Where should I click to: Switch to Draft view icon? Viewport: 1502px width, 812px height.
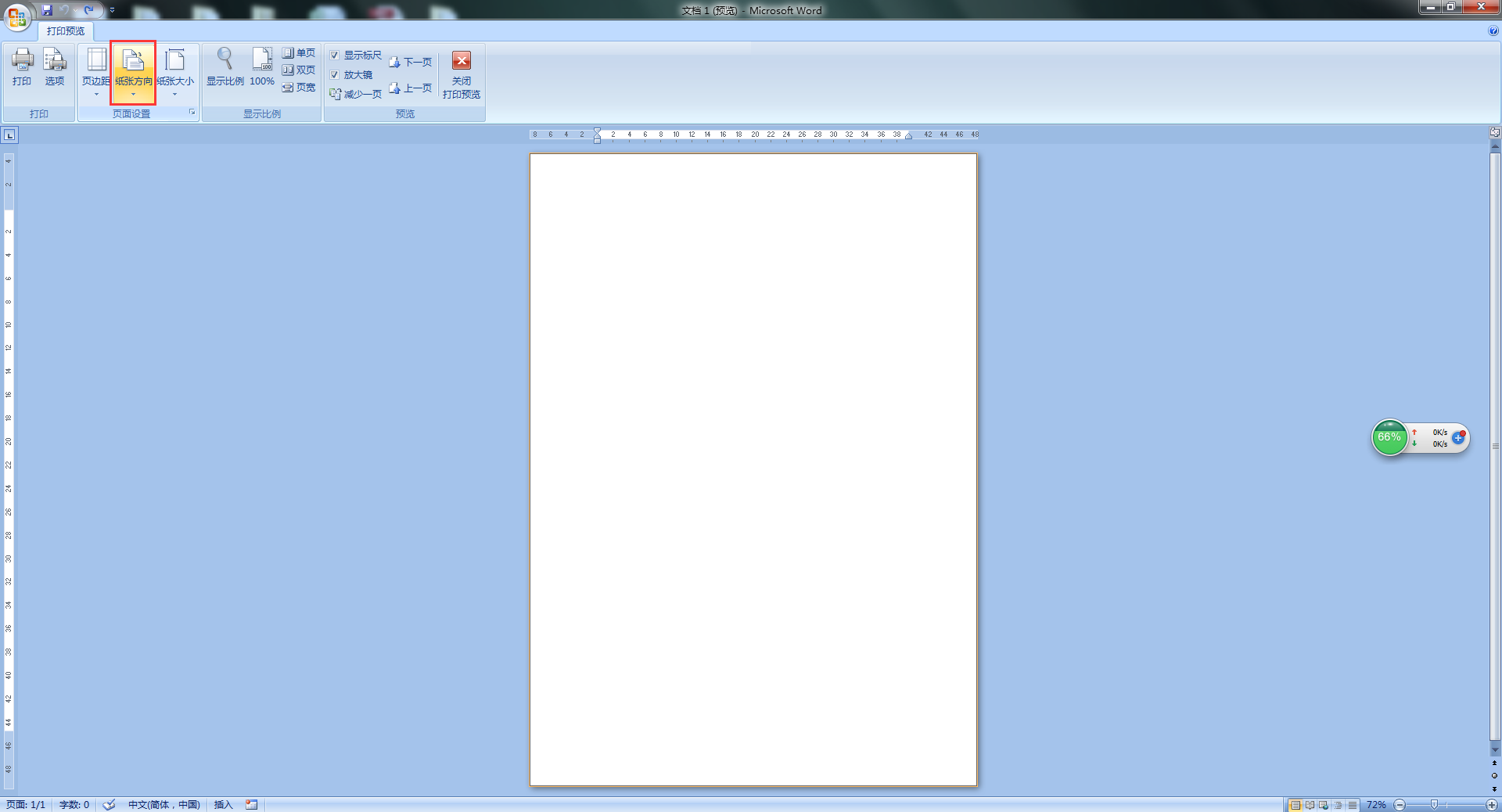click(1352, 805)
